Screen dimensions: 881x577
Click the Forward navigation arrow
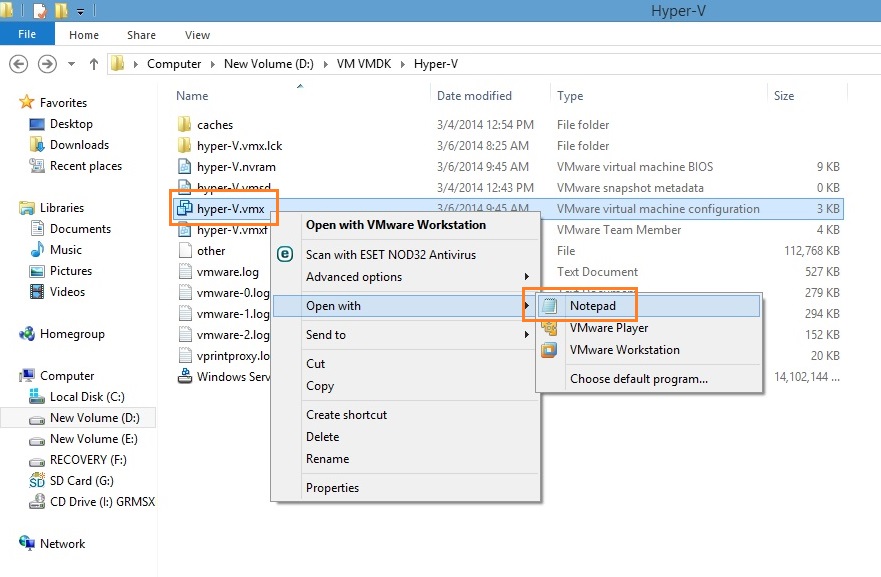[x=47, y=64]
